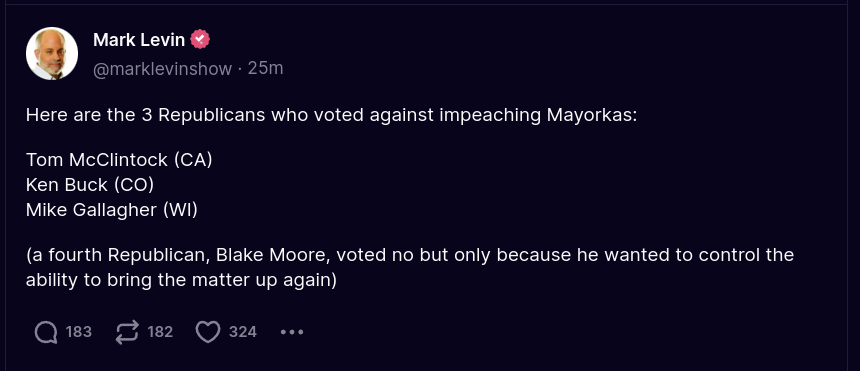Open the Mark Levin display name
This screenshot has height=371, width=860.
point(139,40)
